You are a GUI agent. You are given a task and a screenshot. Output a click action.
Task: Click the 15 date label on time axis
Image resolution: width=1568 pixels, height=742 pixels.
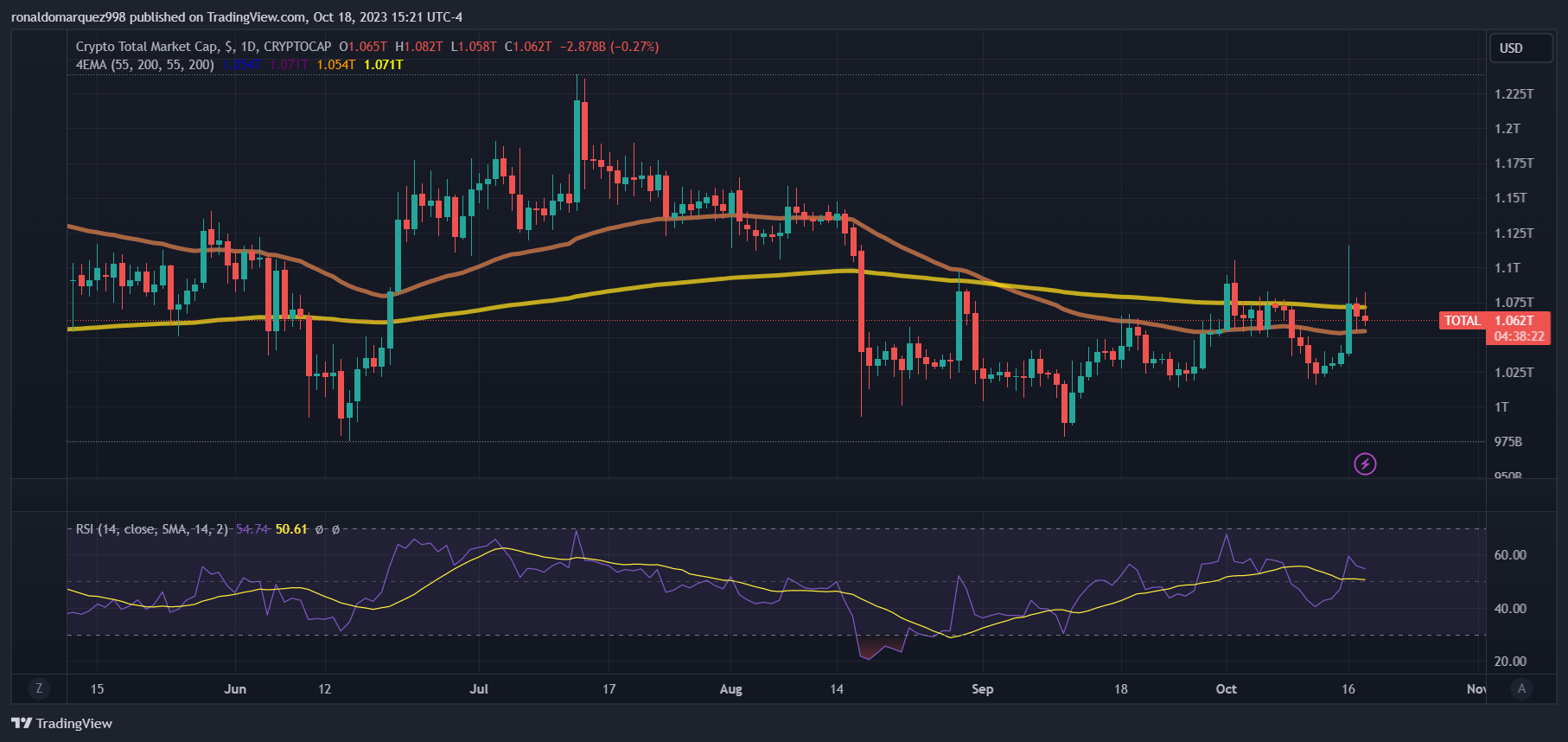[97, 689]
